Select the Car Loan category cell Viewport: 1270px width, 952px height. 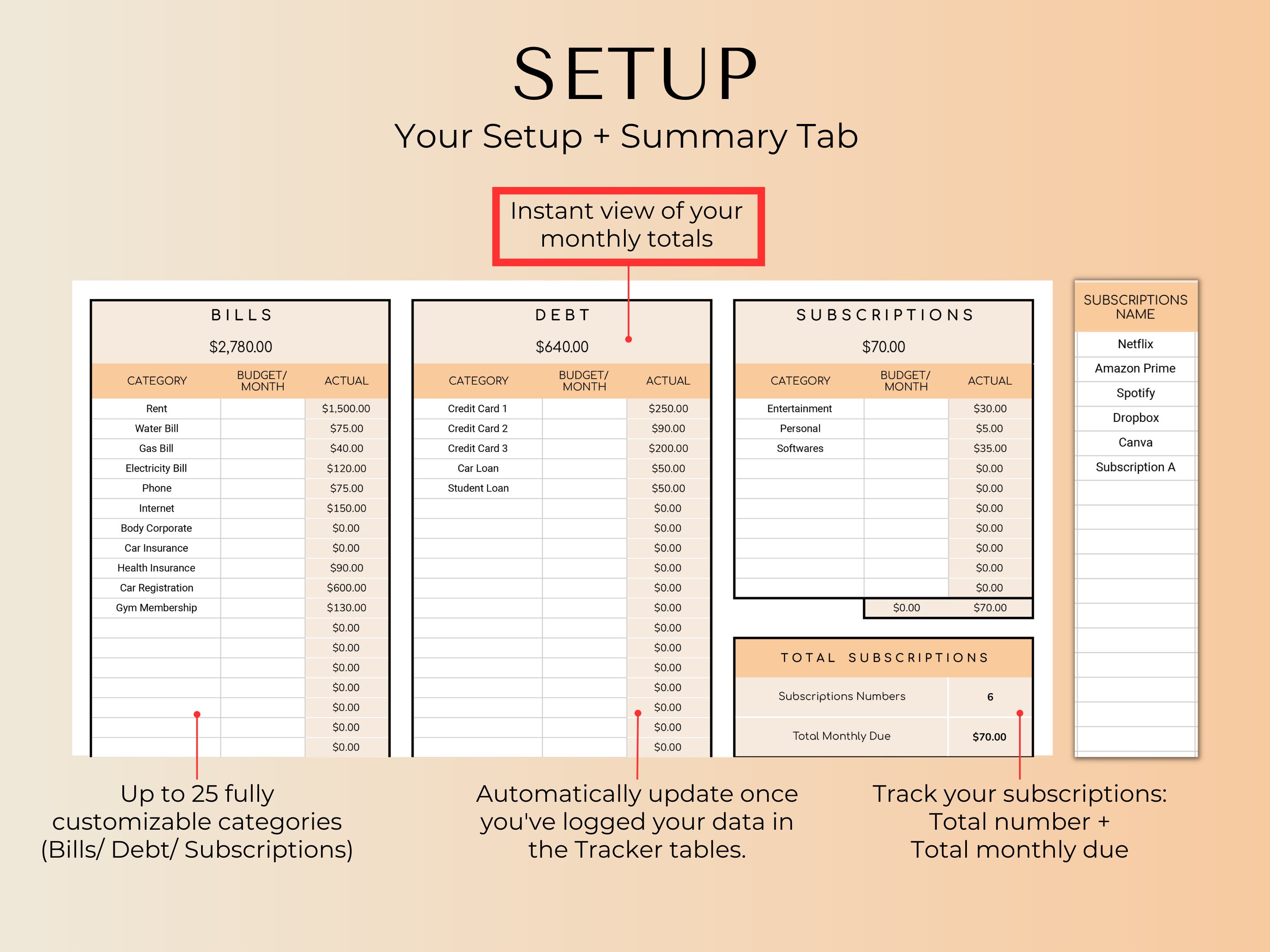point(478,468)
